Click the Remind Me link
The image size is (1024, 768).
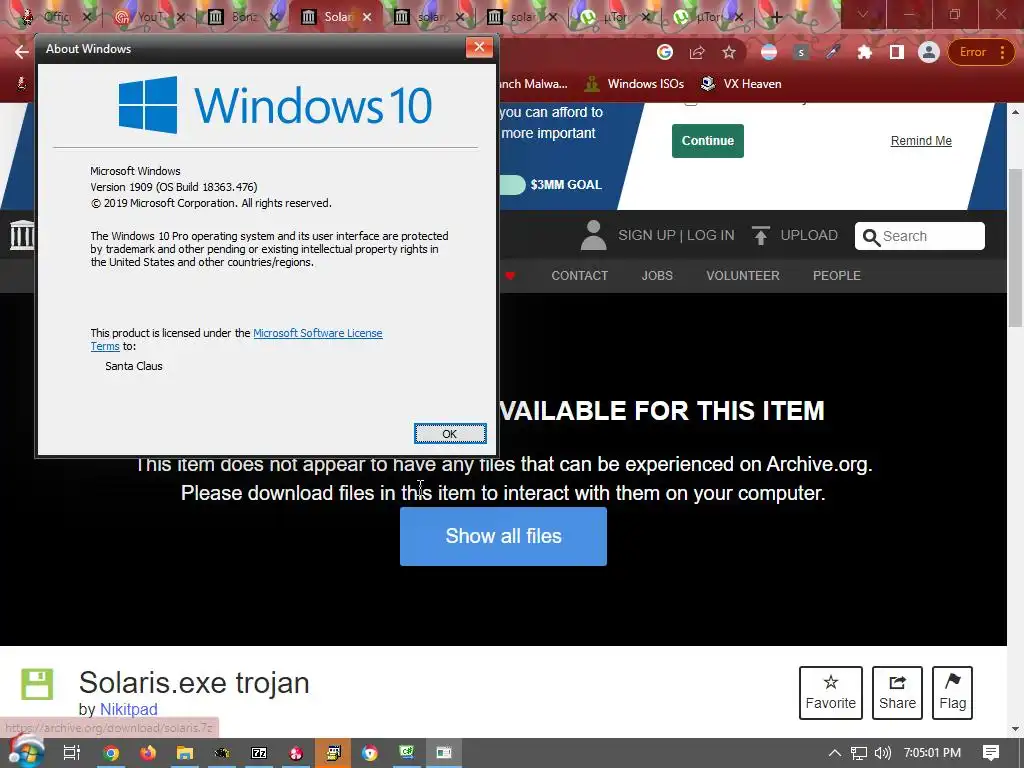(x=921, y=140)
